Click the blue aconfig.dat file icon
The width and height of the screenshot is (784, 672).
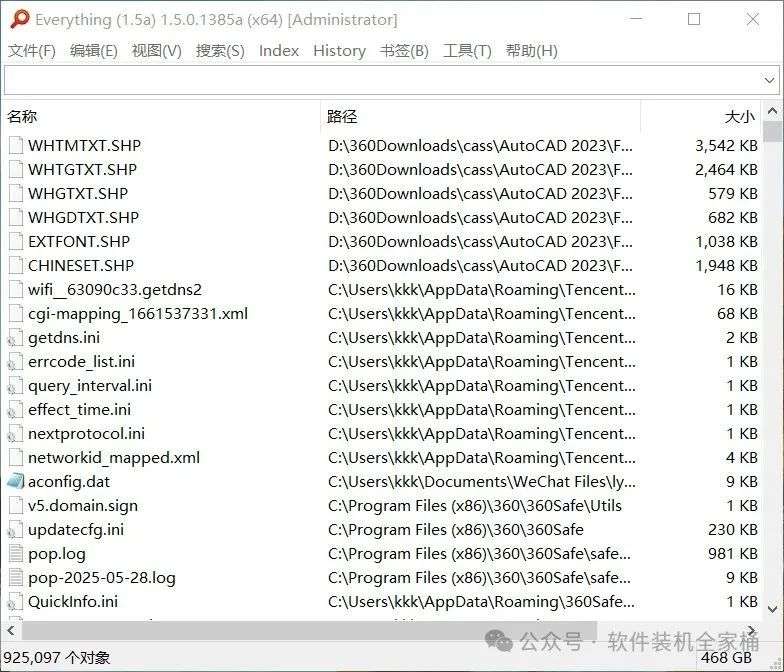(x=16, y=481)
